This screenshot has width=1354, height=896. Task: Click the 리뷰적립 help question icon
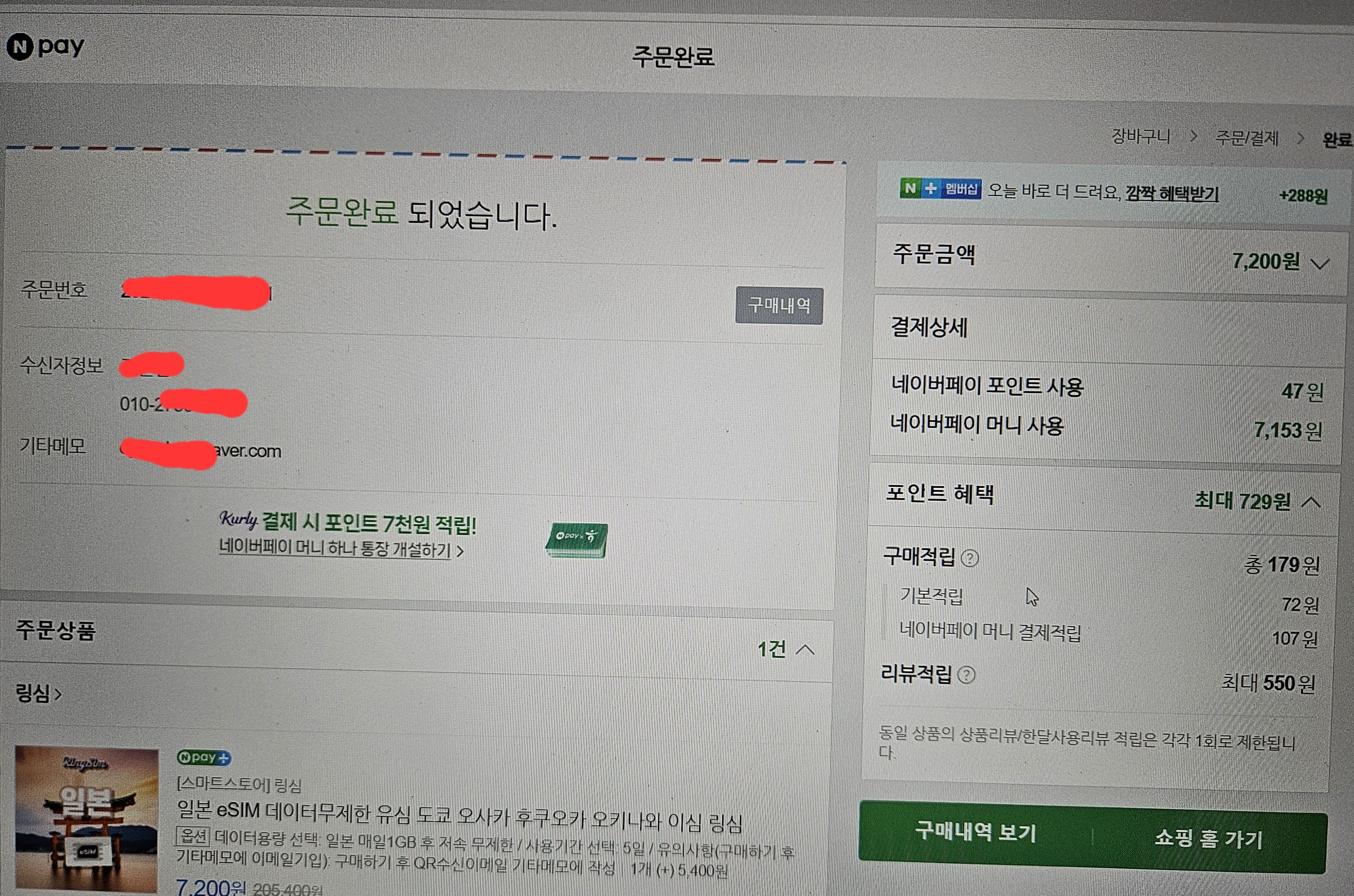click(966, 675)
